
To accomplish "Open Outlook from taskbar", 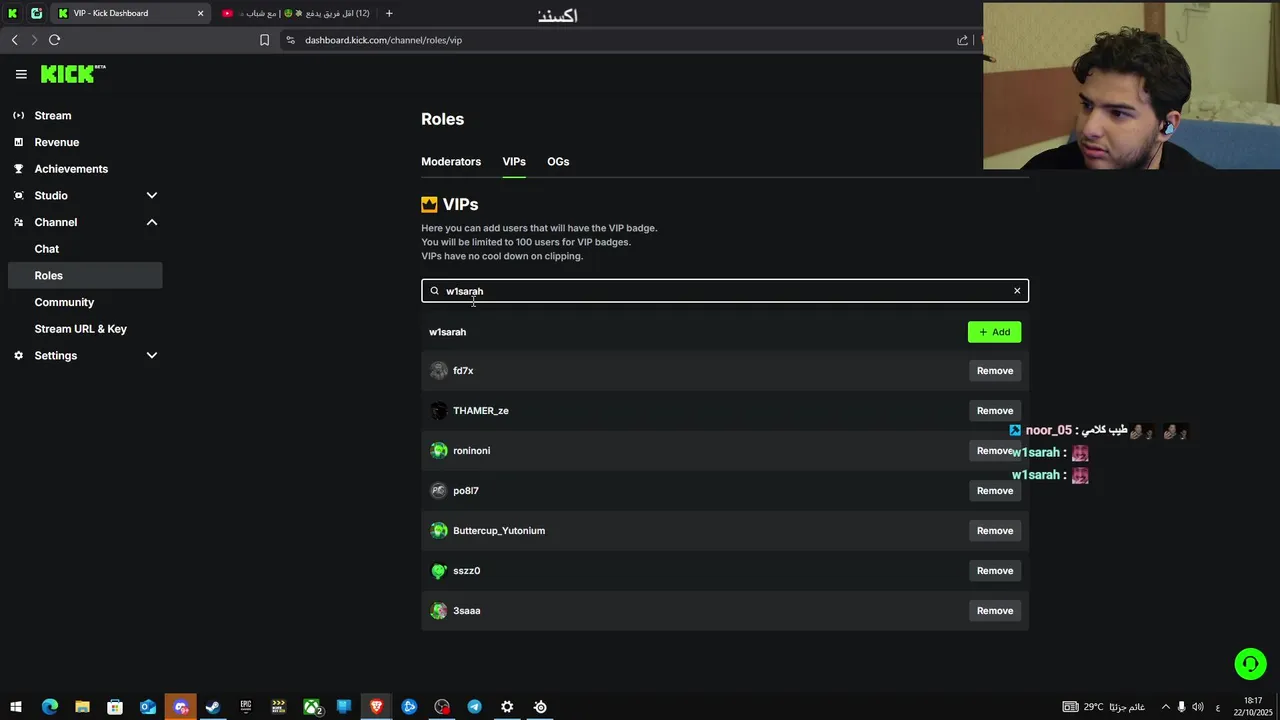I will tap(148, 707).
